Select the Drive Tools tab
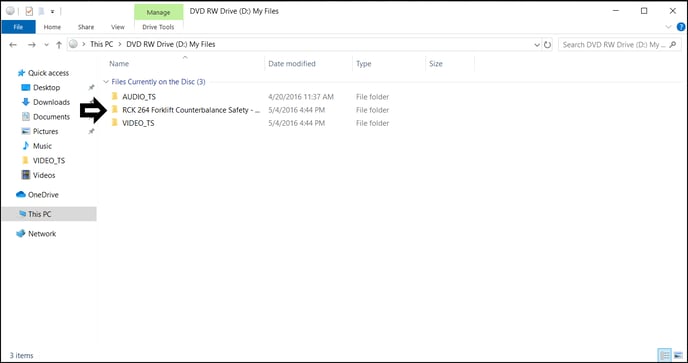The image size is (688, 363). 158,27
